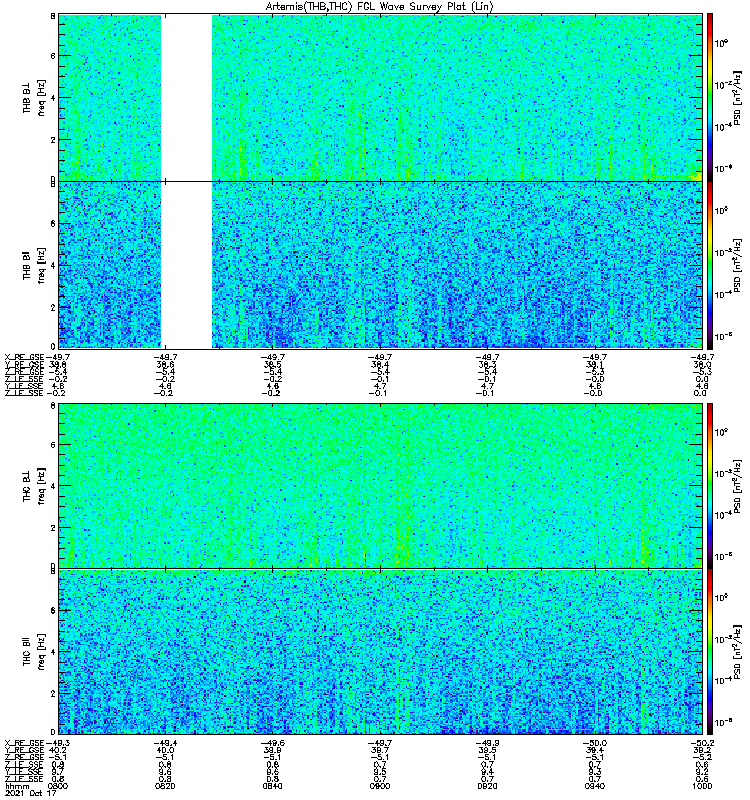Click the 2 Hz tick label of the THB B∥ axis
750x800 pixels.
tap(53, 307)
